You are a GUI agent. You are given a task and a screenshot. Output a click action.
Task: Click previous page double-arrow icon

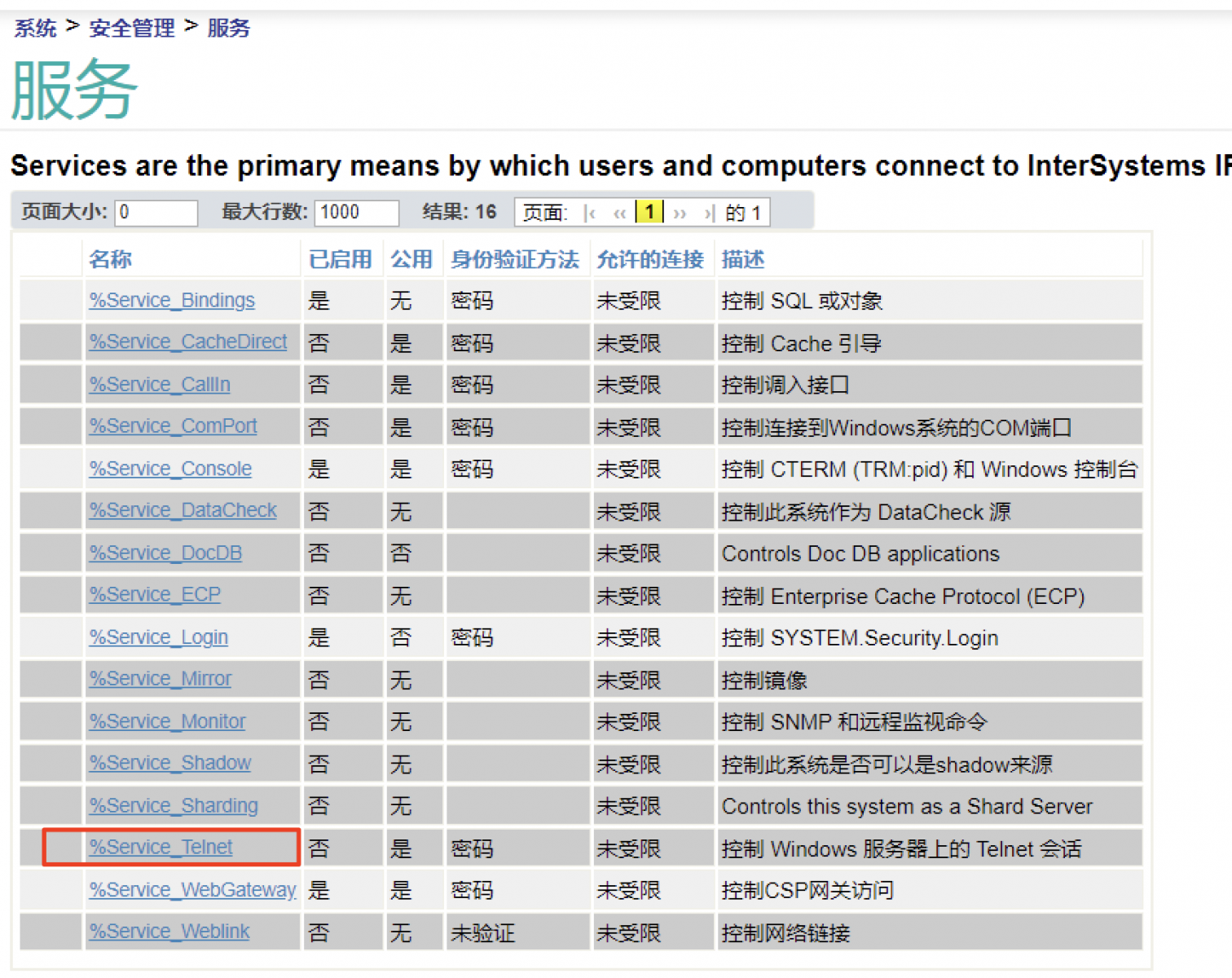point(620,214)
